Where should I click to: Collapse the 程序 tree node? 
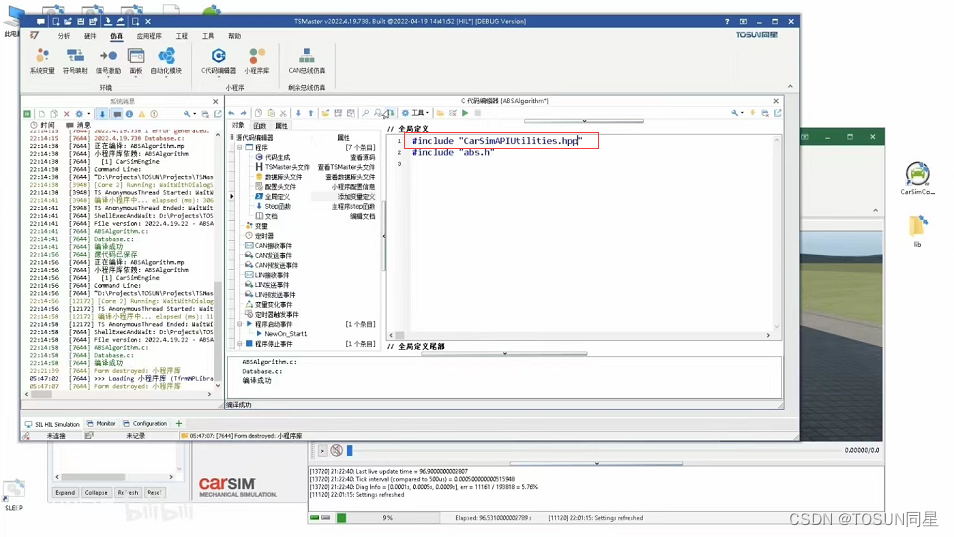[240, 148]
